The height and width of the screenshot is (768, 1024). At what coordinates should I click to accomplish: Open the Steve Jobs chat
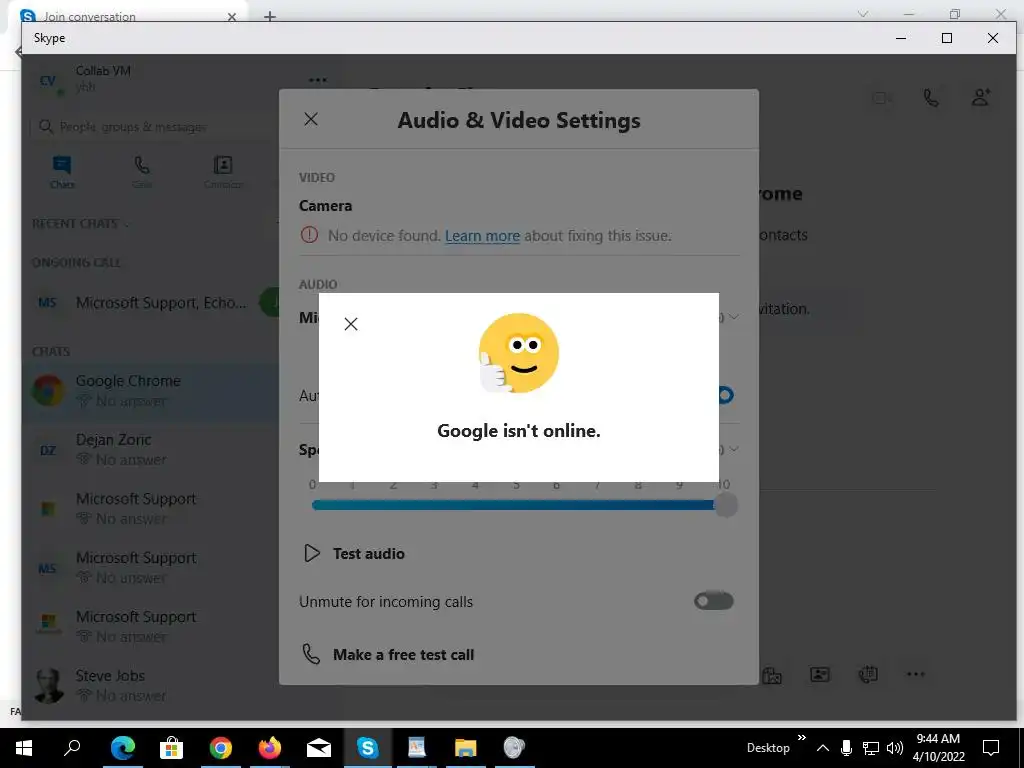(x=150, y=685)
